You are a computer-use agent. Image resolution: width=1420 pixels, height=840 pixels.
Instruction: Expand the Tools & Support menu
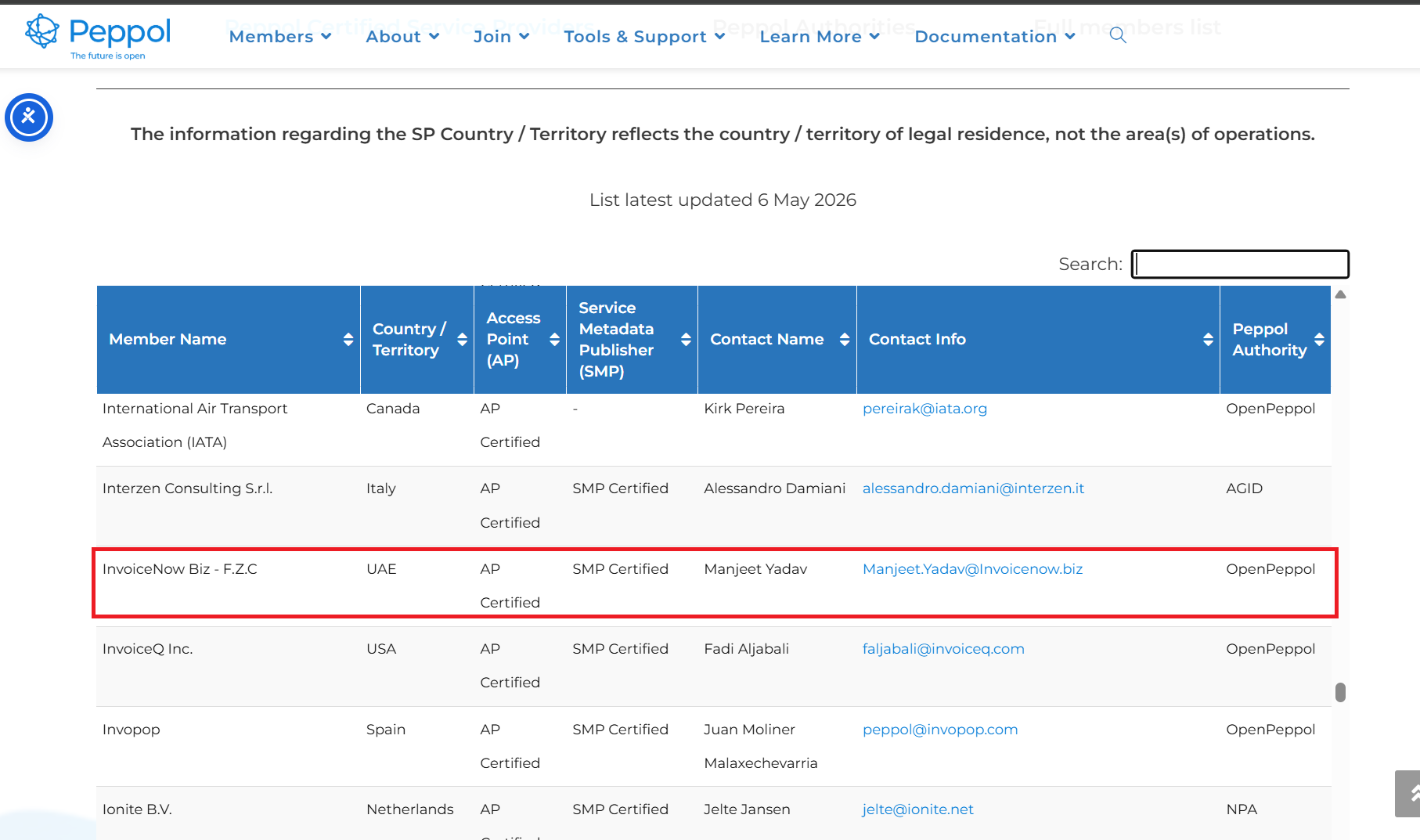pyautogui.click(x=644, y=36)
